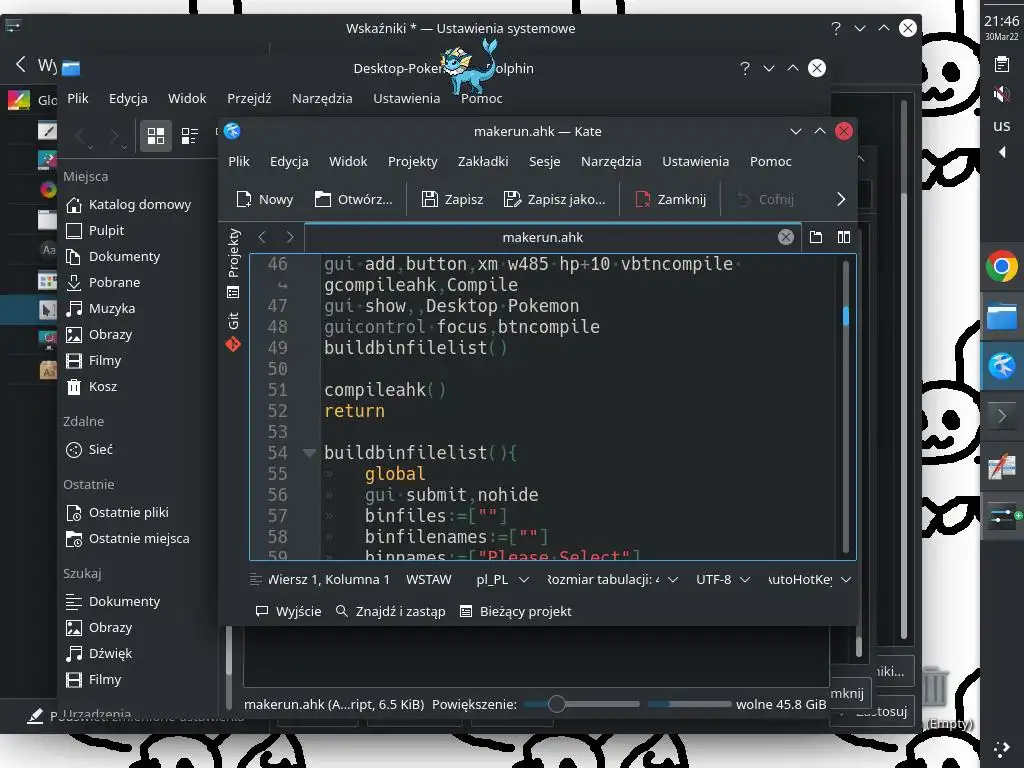Switch Dolphin to icons view mode
1024x768 pixels.
pyautogui.click(x=155, y=136)
